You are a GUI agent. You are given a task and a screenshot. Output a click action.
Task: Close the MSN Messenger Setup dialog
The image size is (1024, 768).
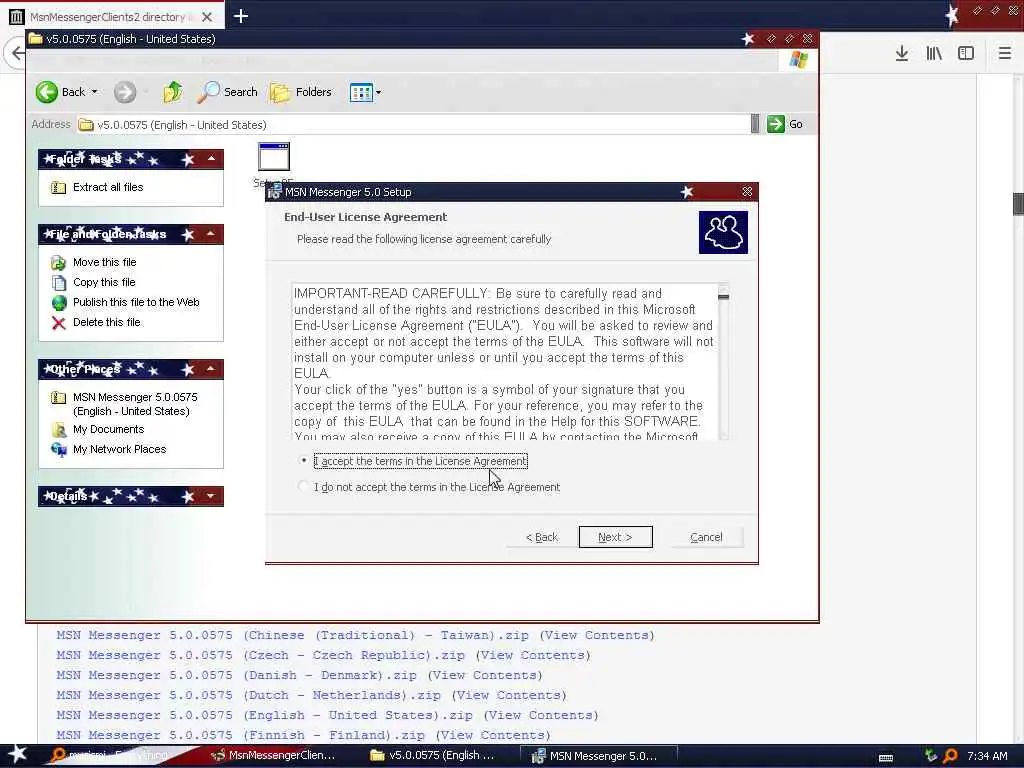(x=747, y=191)
